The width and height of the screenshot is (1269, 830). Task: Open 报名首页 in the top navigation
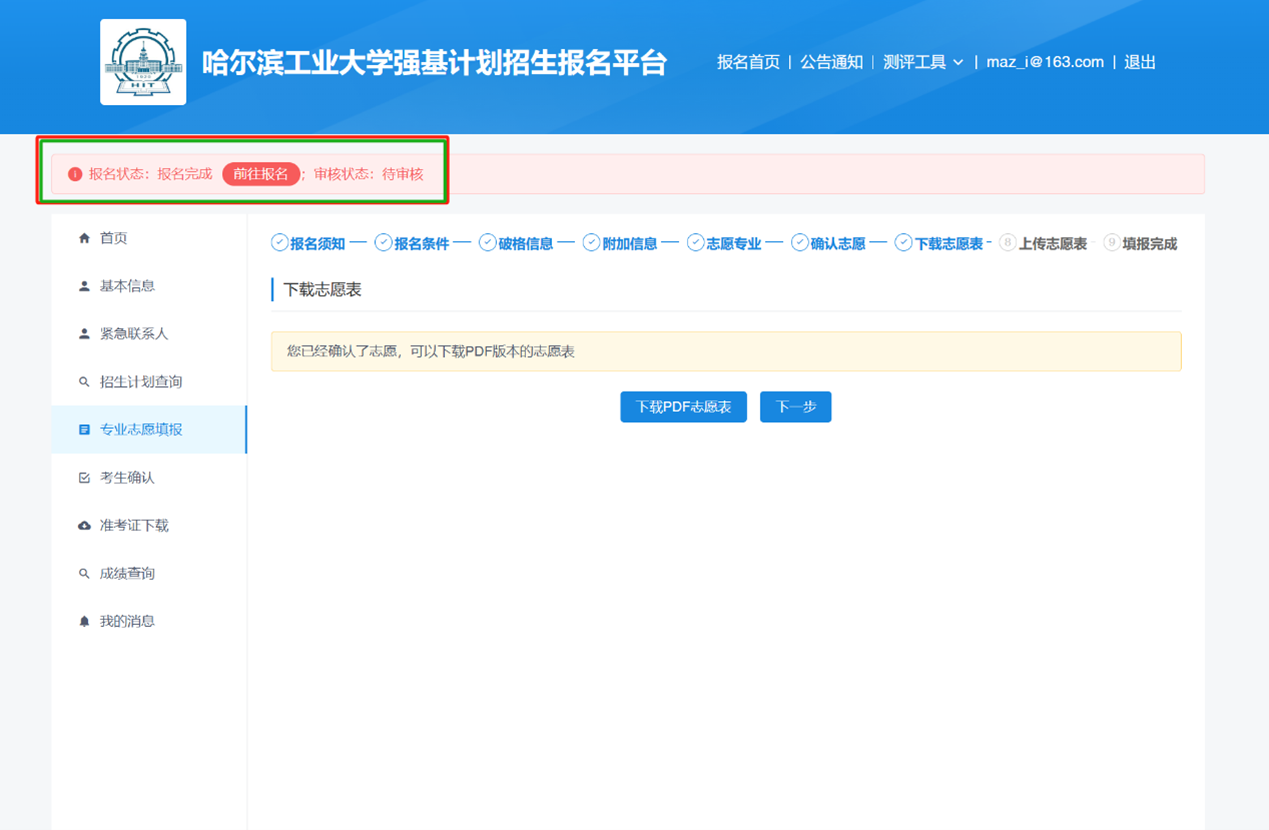pyautogui.click(x=748, y=62)
